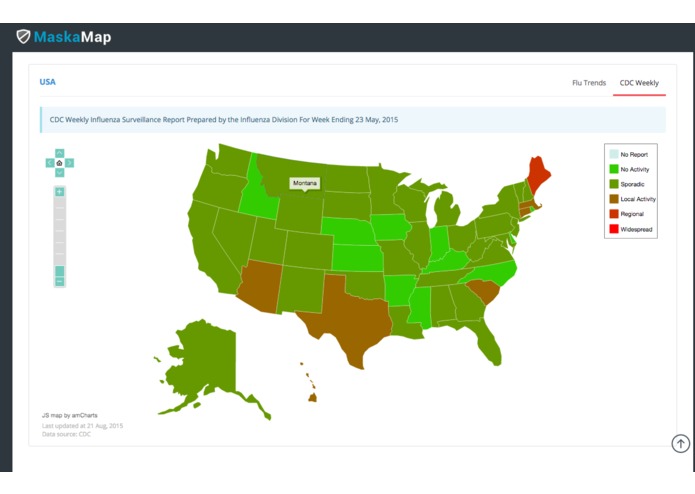Open the JS map by amCharts link
This screenshot has height=494, width=695.
[x=70, y=415]
